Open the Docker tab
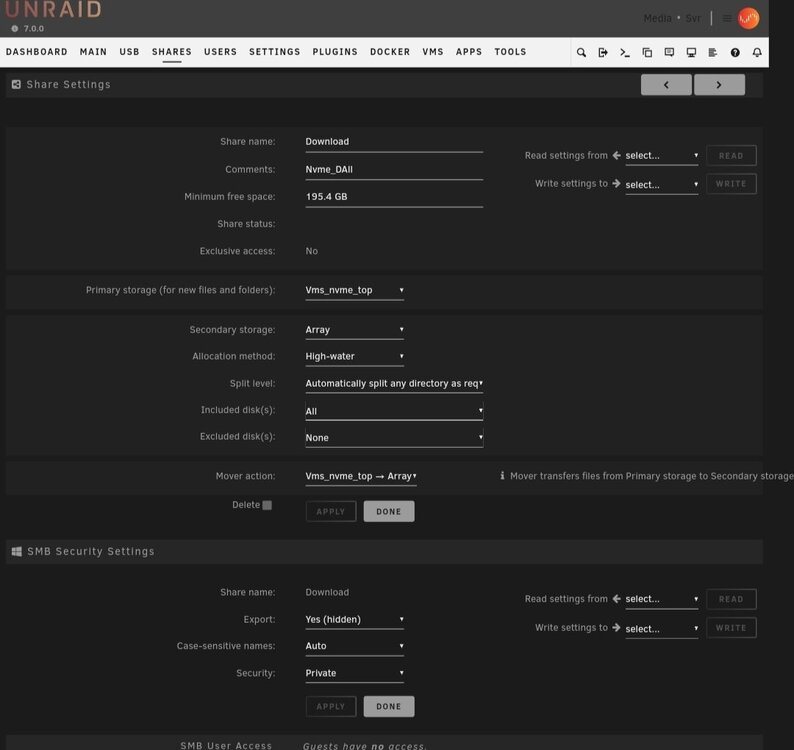Image resolution: width=794 pixels, height=750 pixels. click(390, 52)
